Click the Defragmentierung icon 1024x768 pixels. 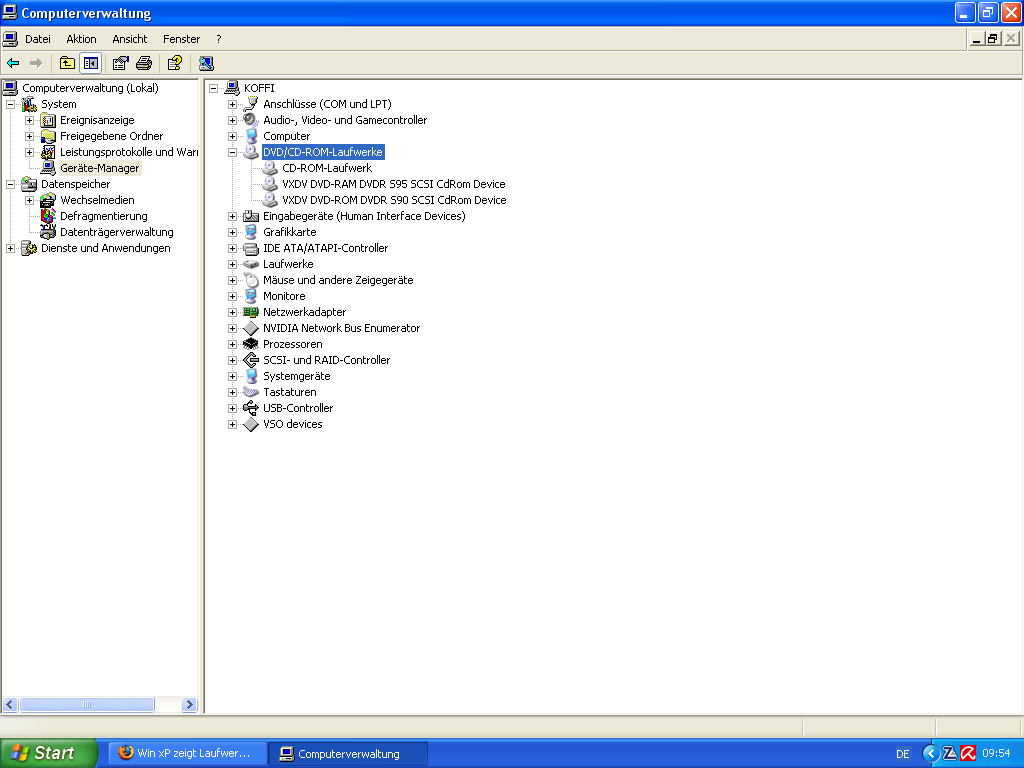(x=48, y=216)
